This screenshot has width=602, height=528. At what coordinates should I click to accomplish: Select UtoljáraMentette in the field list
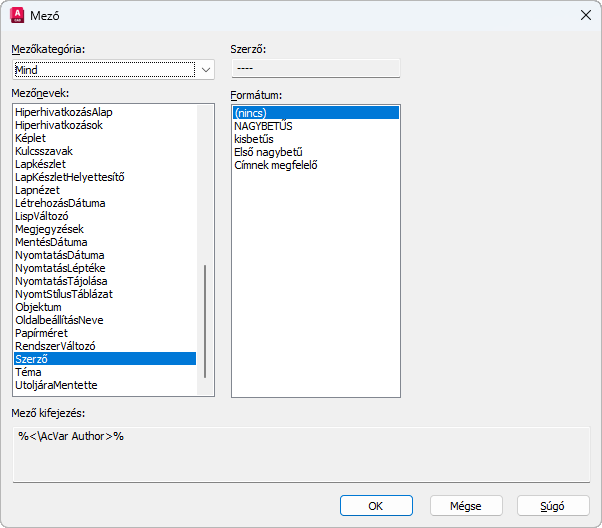tap(56, 385)
